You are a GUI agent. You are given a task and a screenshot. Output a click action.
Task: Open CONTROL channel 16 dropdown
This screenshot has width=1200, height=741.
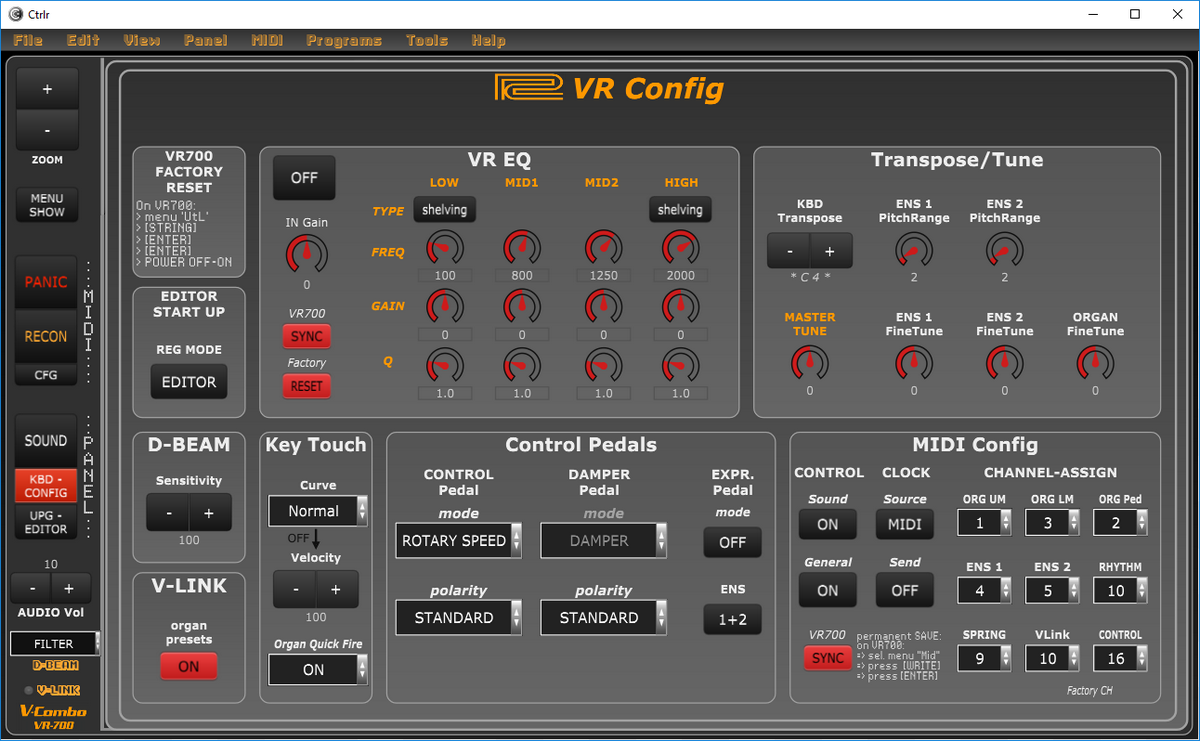click(x=1120, y=659)
